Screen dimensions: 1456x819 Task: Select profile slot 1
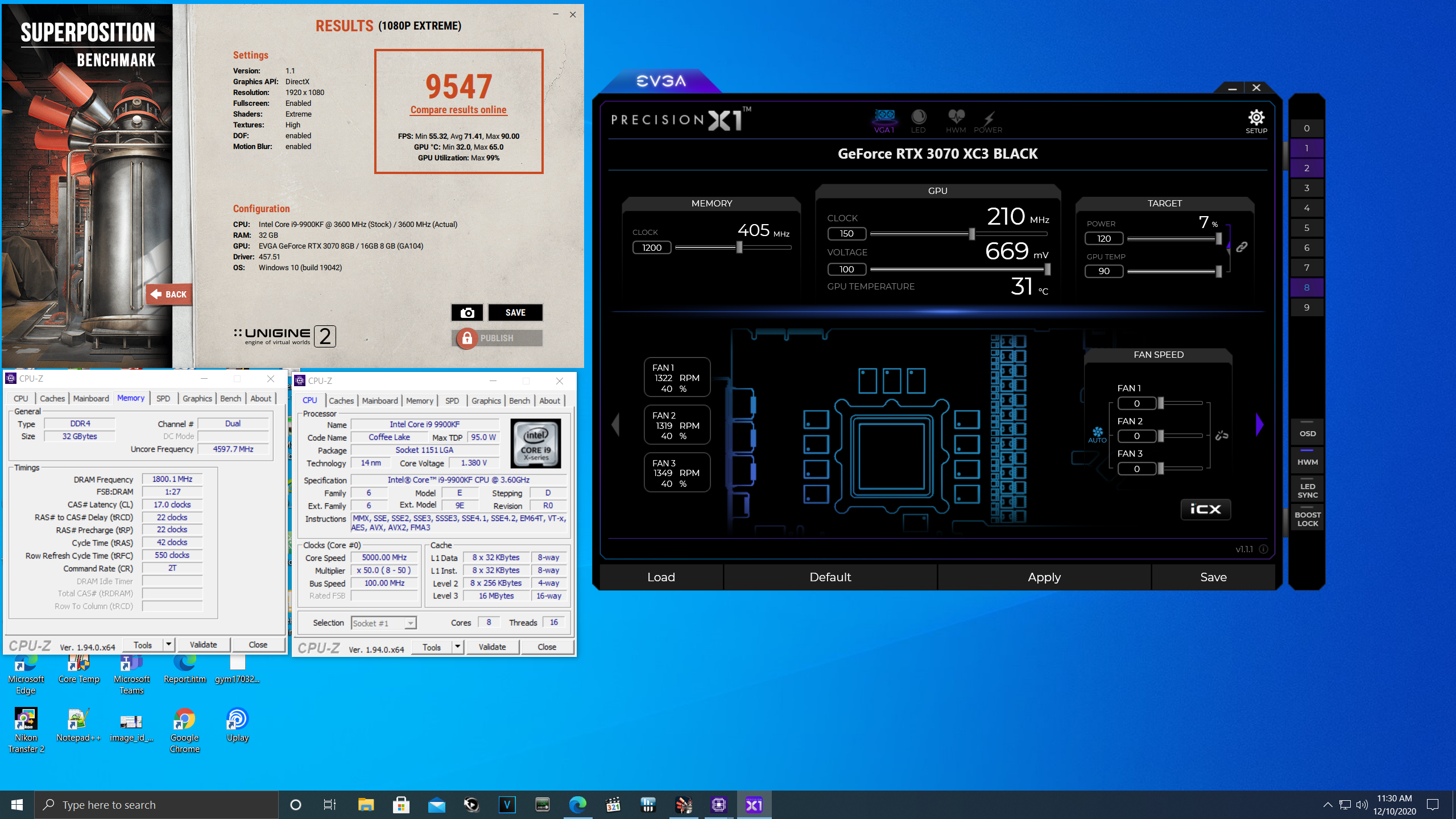click(1307, 148)
